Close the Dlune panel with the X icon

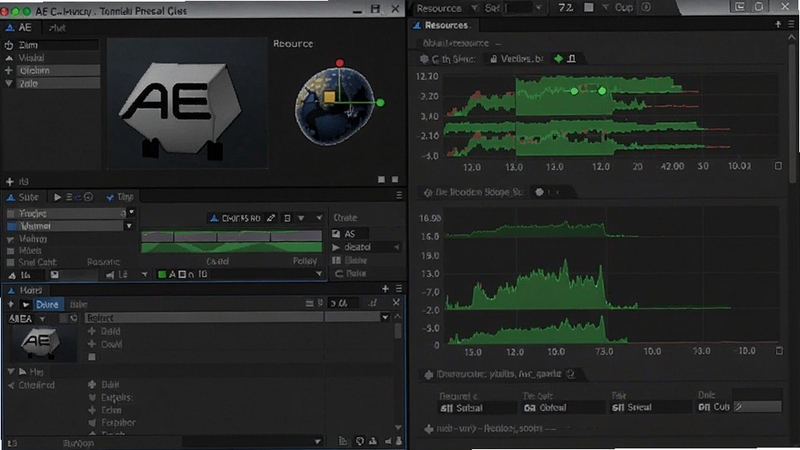pos(396,303)
